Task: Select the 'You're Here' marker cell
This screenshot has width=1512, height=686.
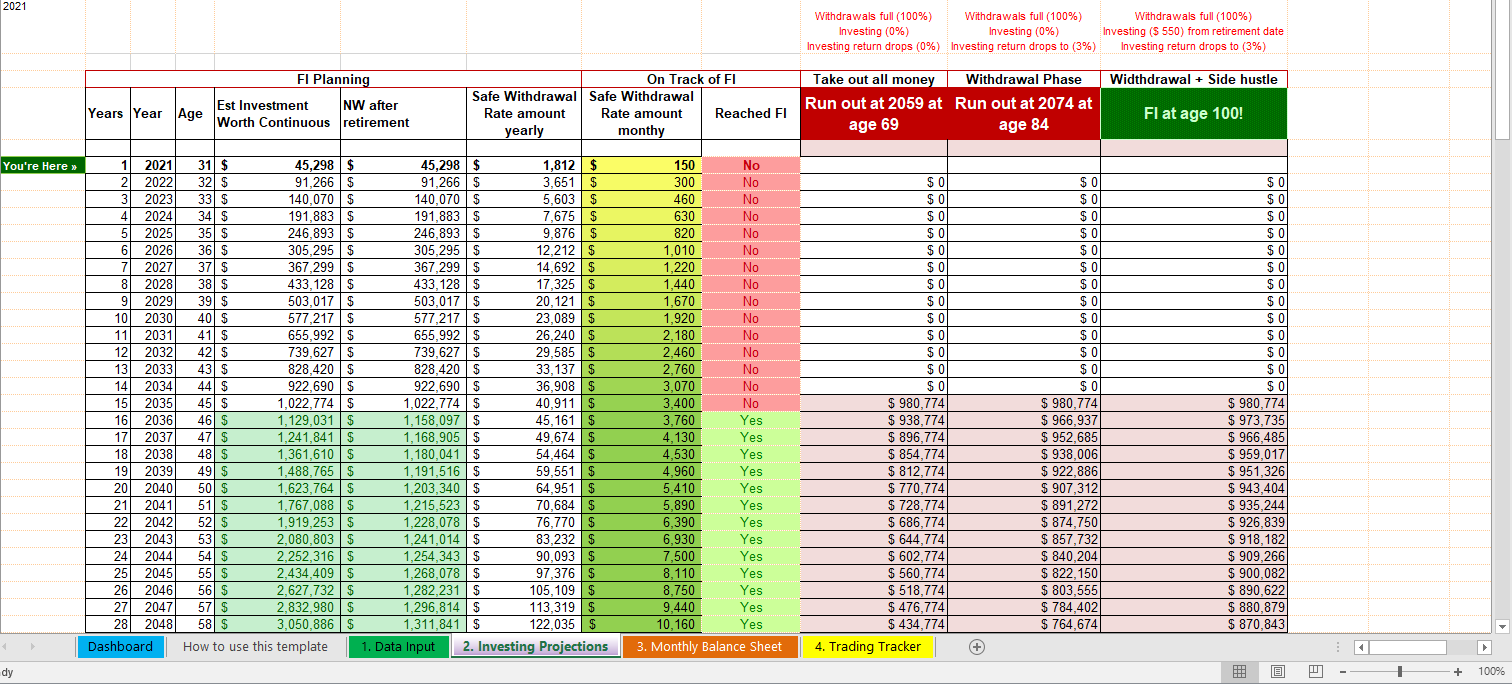Action: [41, 166]
